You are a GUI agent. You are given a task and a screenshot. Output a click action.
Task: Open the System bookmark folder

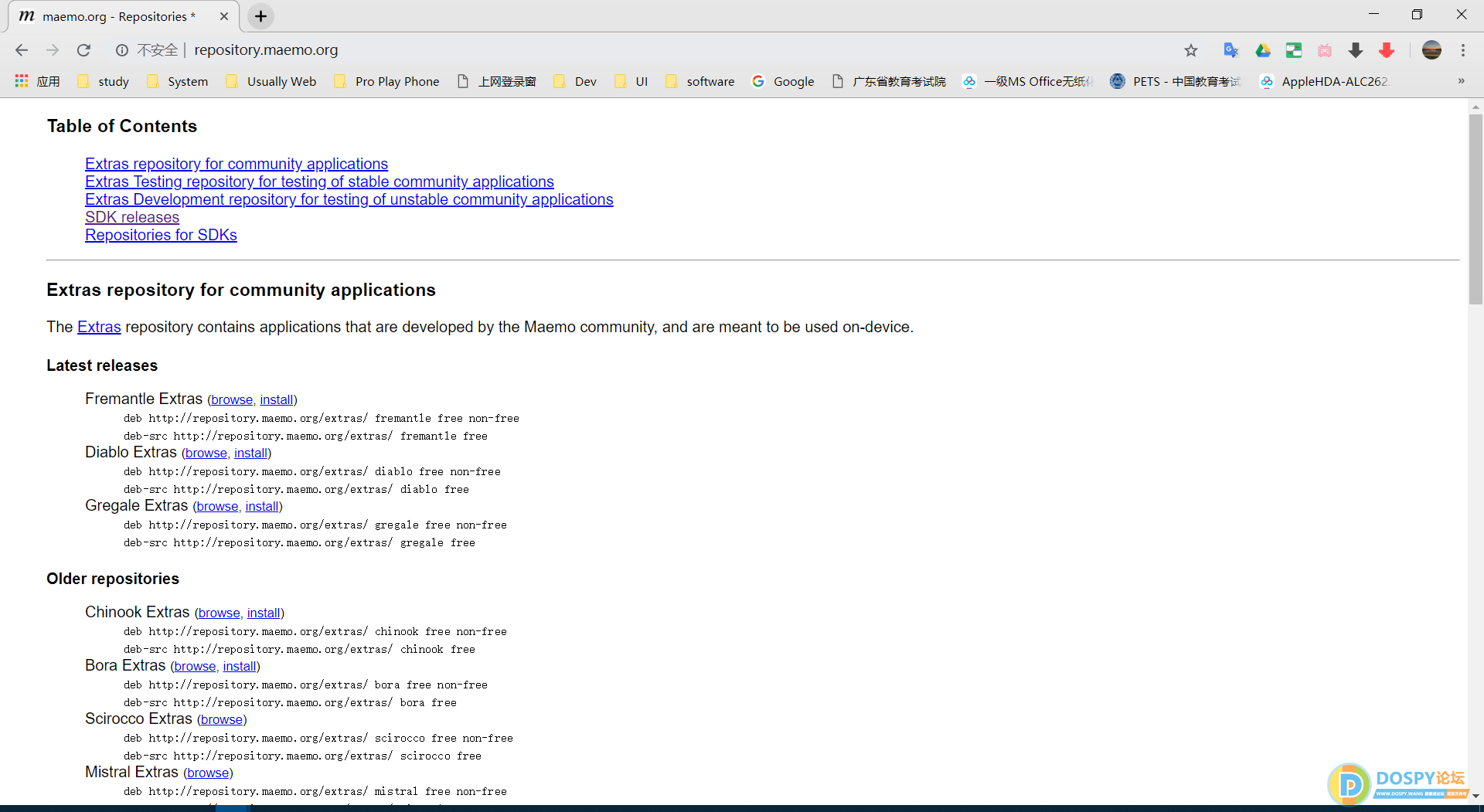click(x=178, y=81)
